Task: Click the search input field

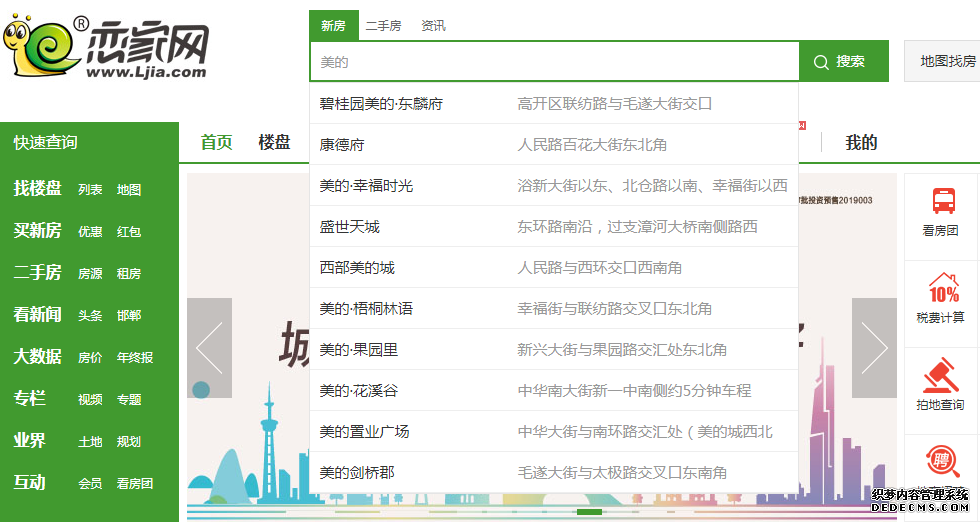Action: coord(554,61)
